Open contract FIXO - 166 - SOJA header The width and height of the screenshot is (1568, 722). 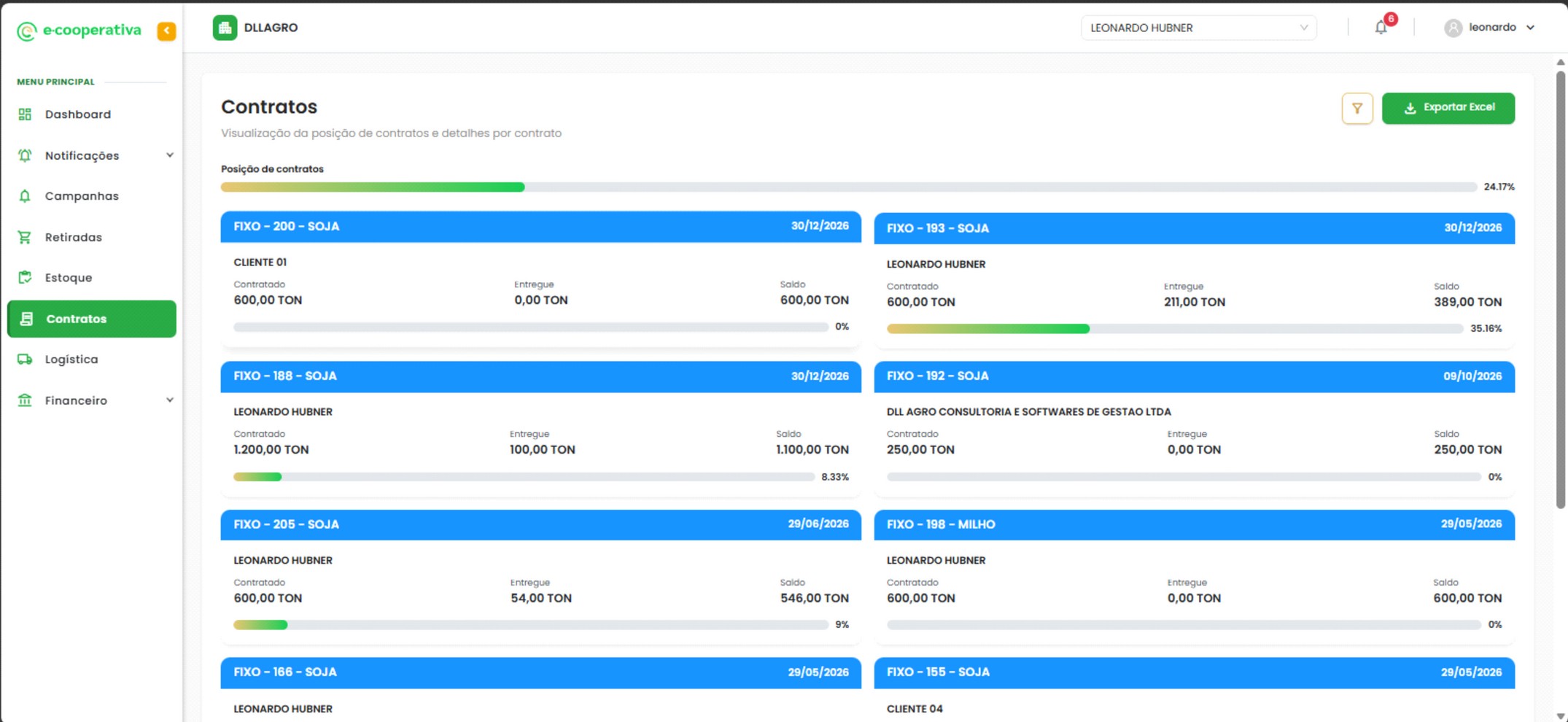(x=540, y=672)
